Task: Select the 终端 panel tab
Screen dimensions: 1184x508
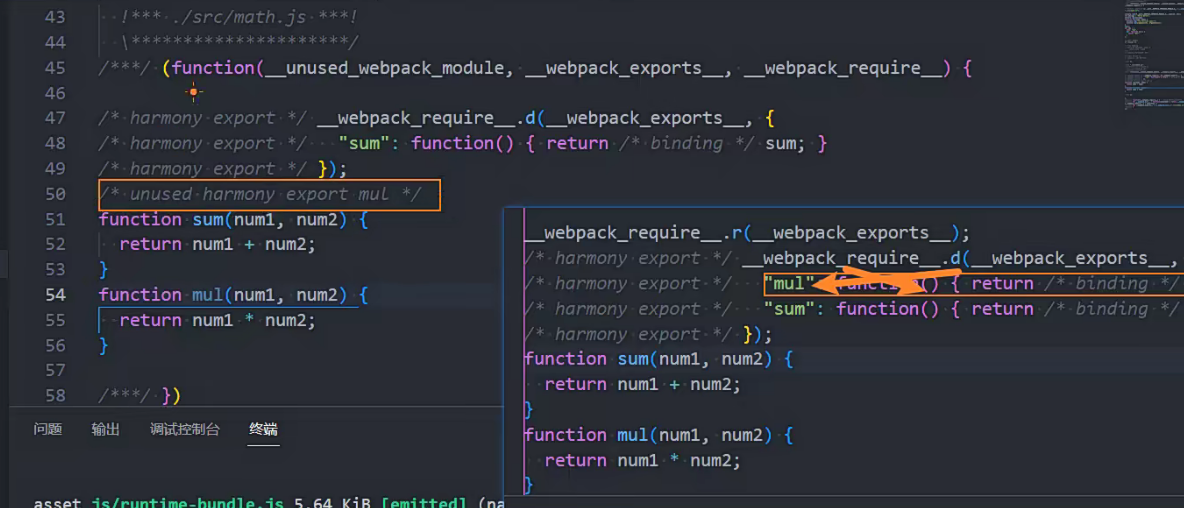Action: click(x=263, y=430)
